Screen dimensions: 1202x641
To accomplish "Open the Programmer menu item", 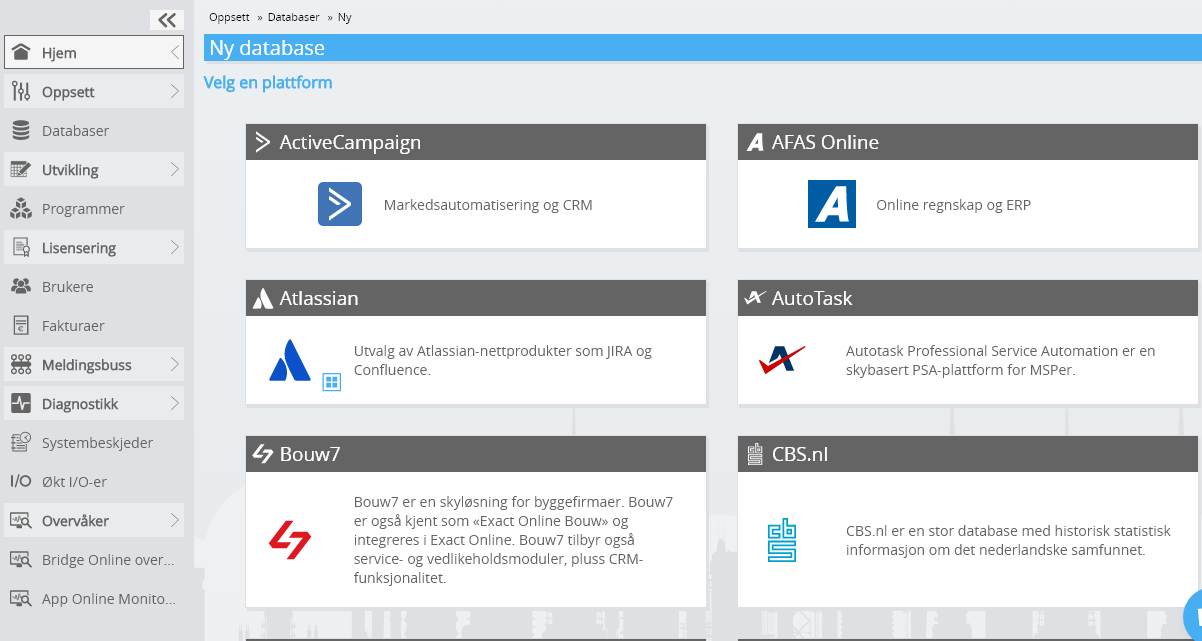I will 94,209.
